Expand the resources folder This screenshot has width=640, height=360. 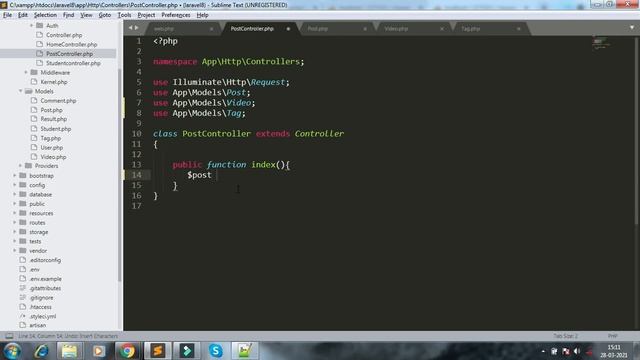click(x=15, y=213)
